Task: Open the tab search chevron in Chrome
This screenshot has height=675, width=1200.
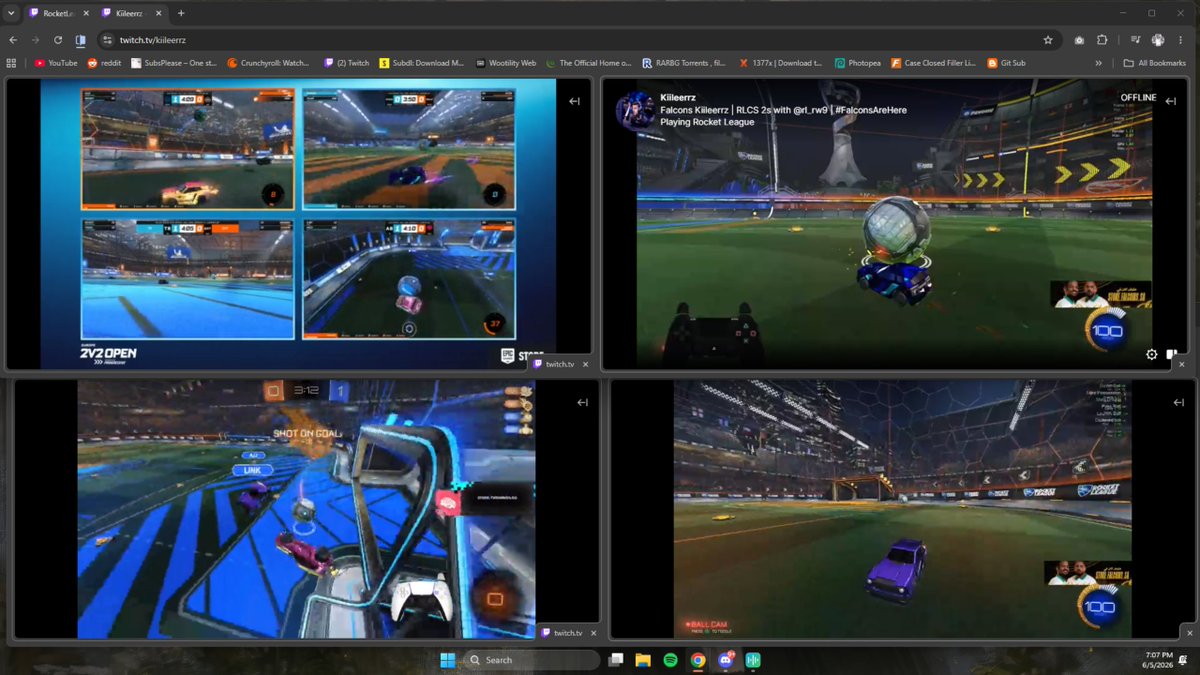Action: [10, 13]
